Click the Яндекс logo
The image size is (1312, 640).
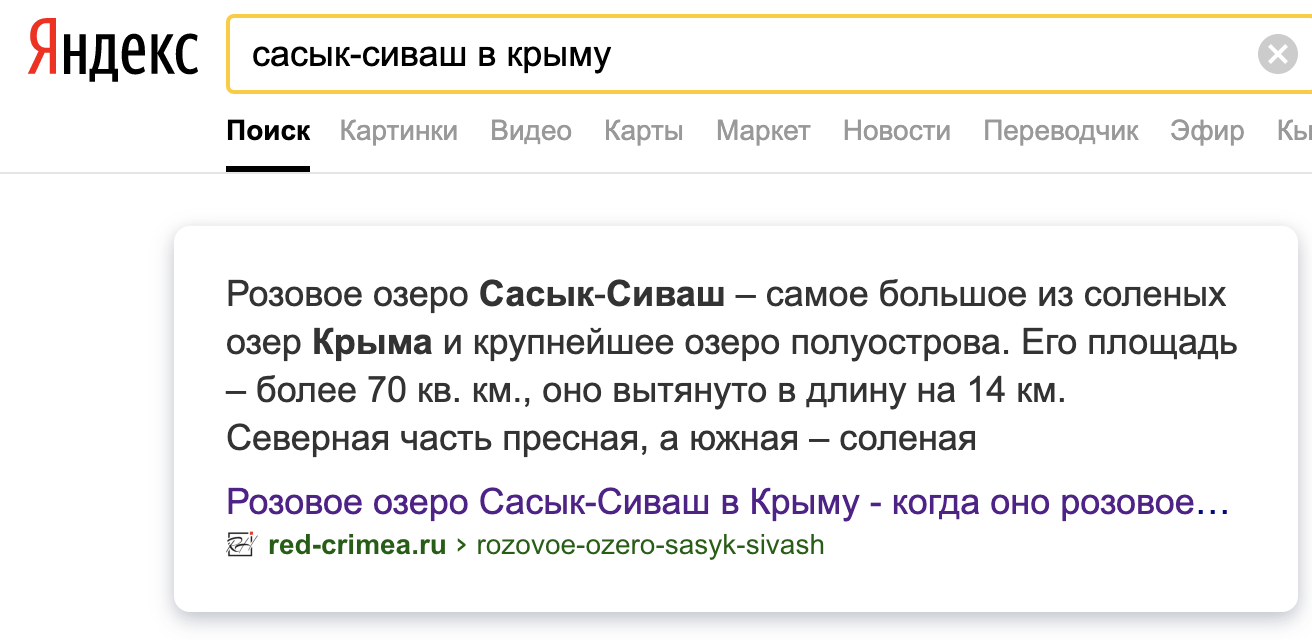(x=112, y=53)
